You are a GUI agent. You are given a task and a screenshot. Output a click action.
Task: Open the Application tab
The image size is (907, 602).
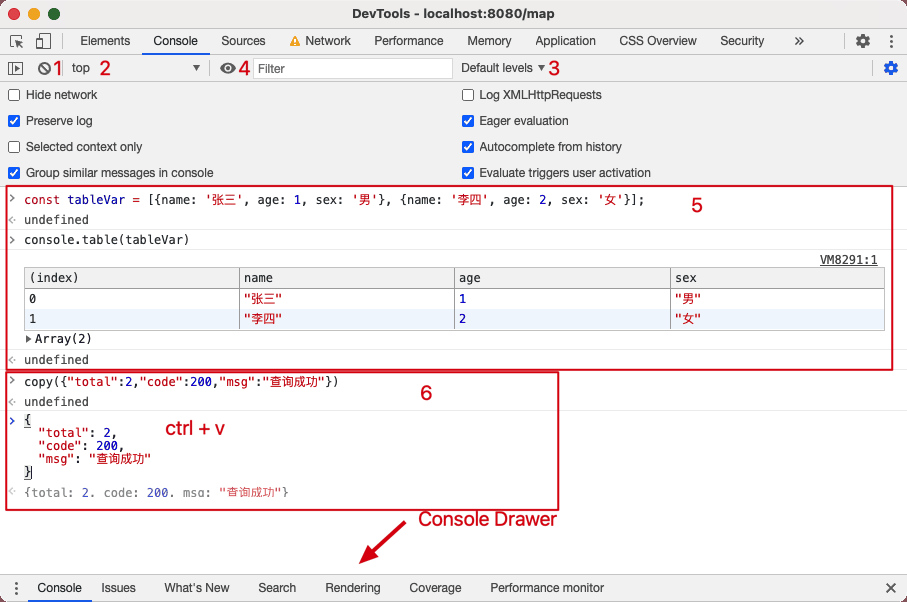(565, 41)
